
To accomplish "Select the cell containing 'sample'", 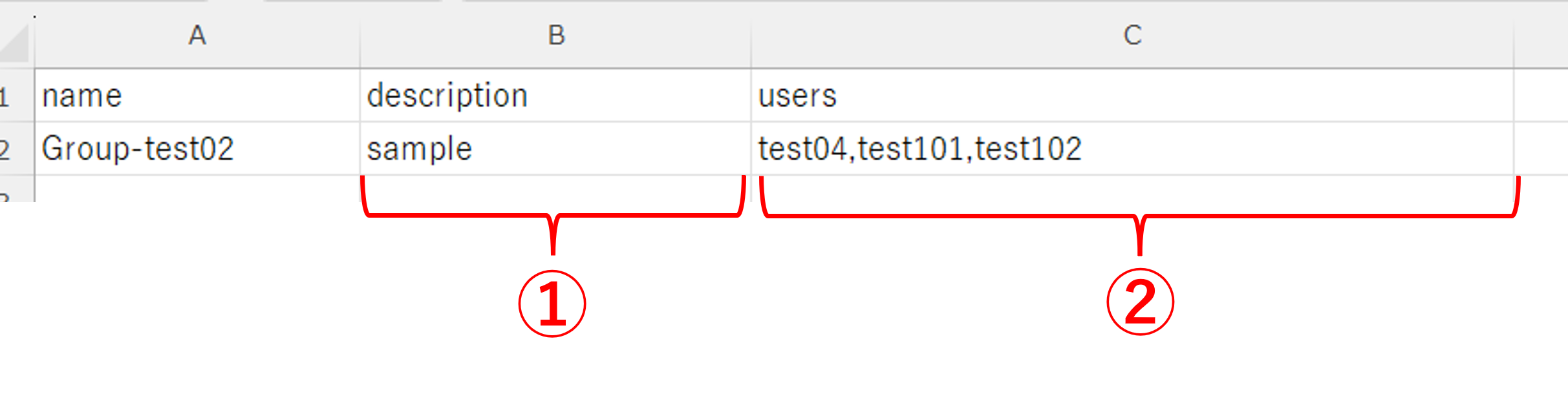I will (x=555, y=149).
